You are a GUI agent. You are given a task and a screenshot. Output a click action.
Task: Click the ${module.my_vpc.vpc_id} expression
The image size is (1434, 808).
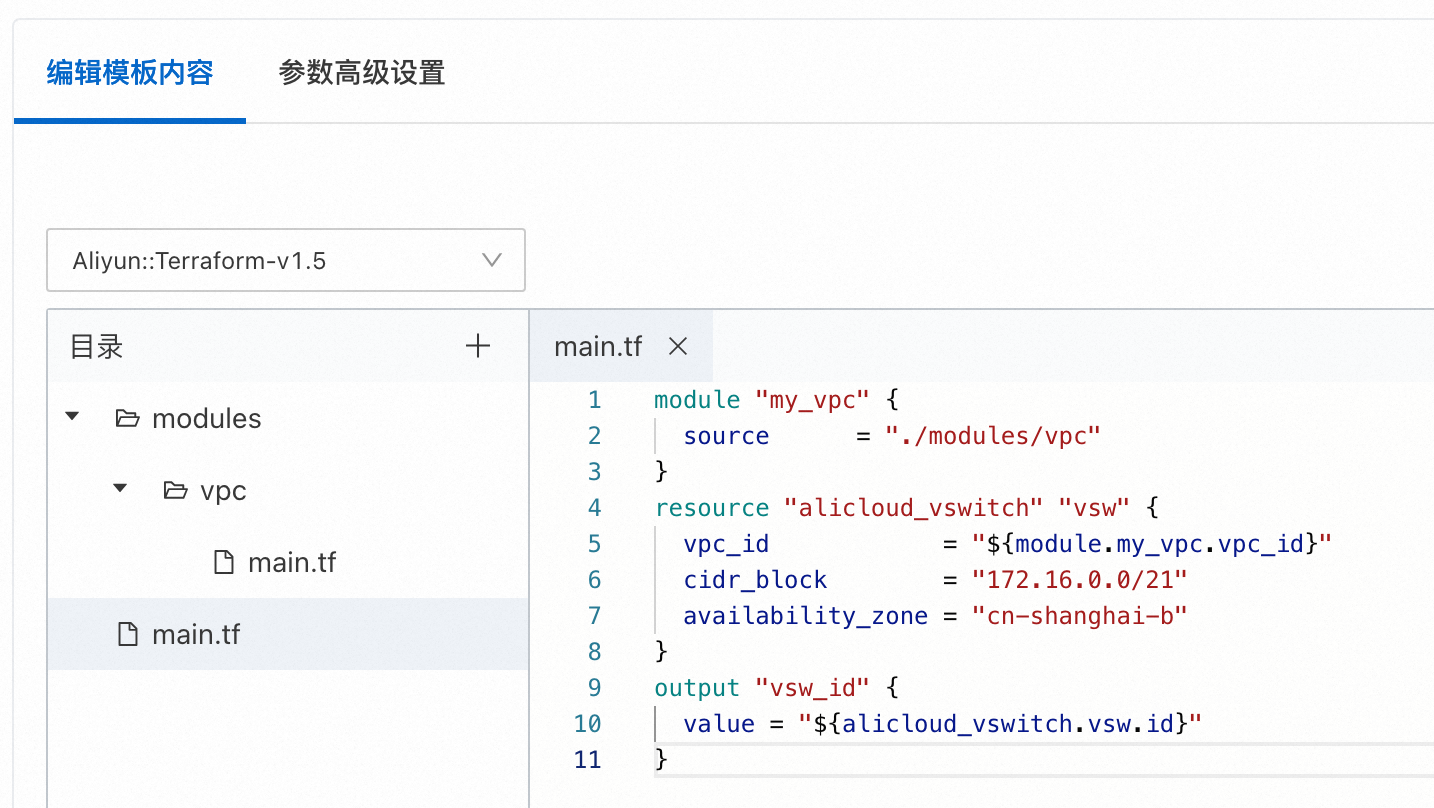point(1152,544)
